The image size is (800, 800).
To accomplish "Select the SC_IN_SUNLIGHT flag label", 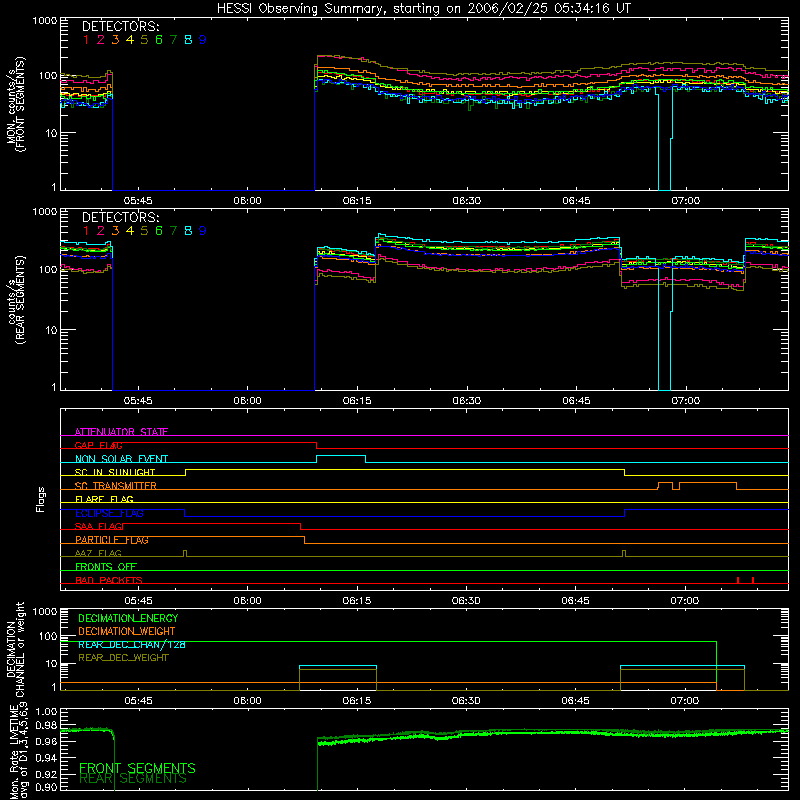I will 115,472.
